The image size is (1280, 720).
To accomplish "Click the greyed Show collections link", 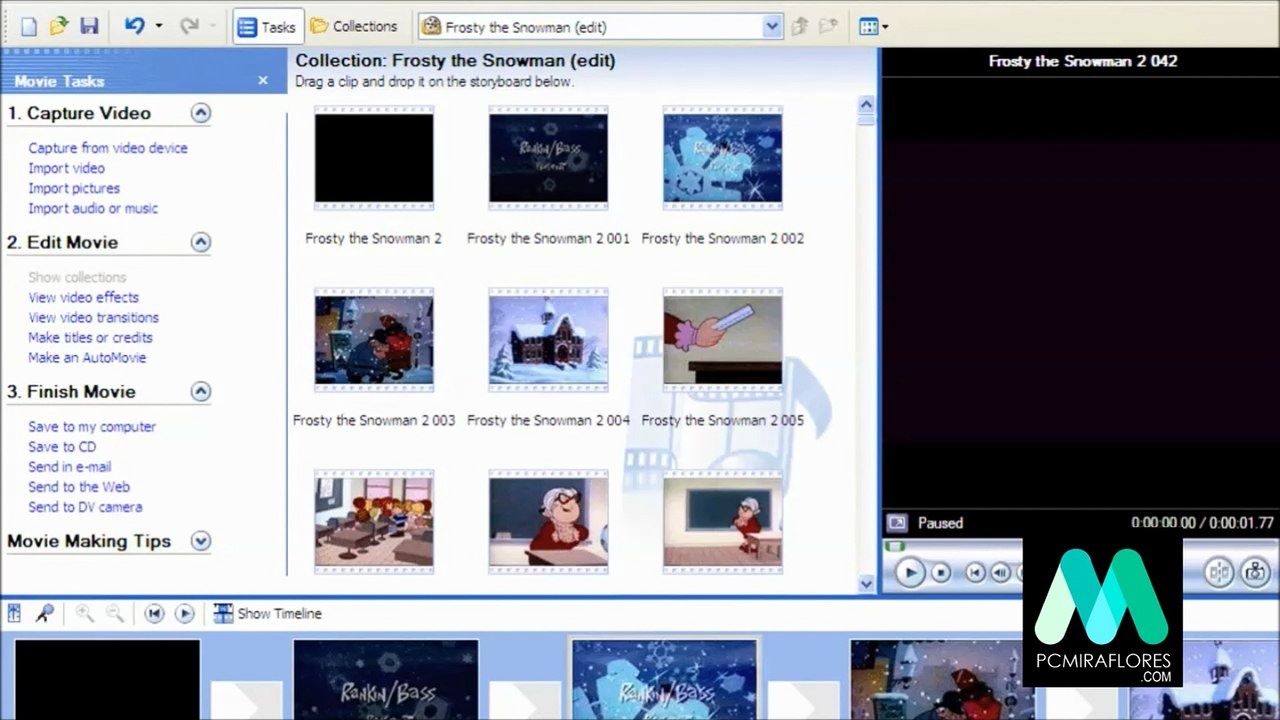I will [x=77, y=277].
